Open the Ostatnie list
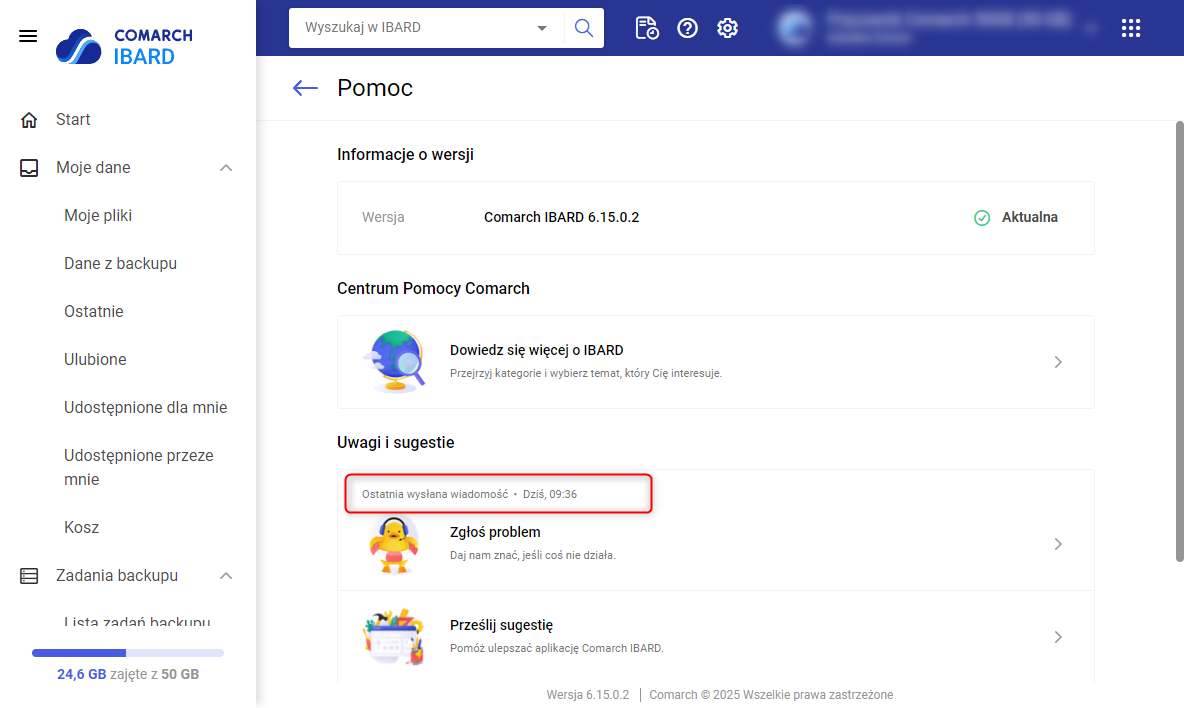Image resolution: width=1184 pixels, height=708 pixels. 94,312
